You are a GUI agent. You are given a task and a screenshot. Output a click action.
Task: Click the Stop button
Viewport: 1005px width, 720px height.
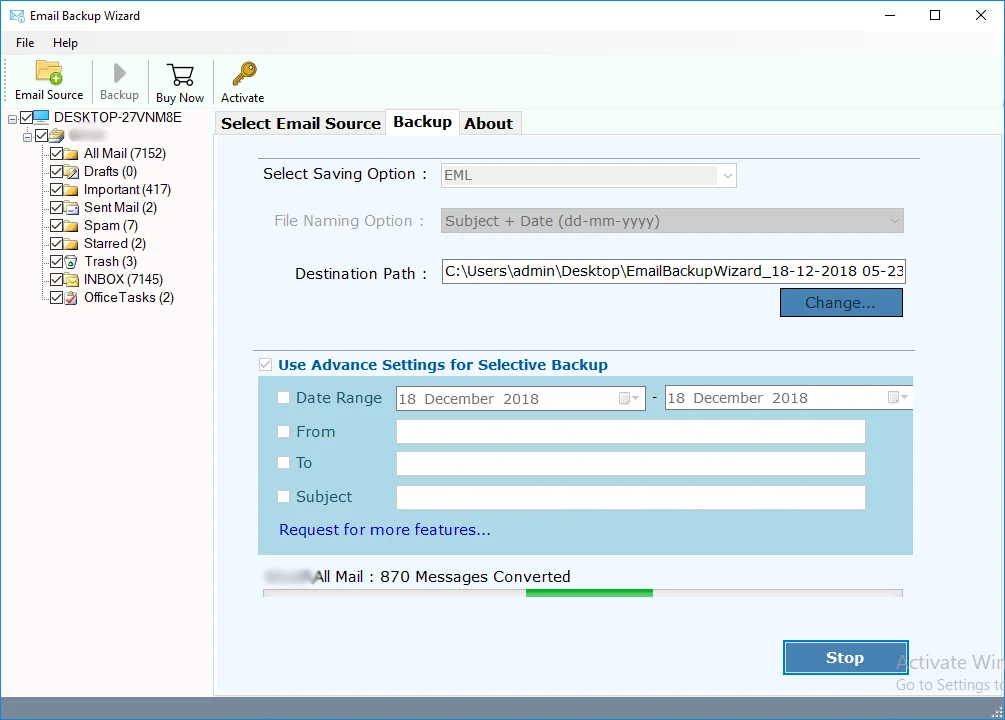tap(845, 658)
